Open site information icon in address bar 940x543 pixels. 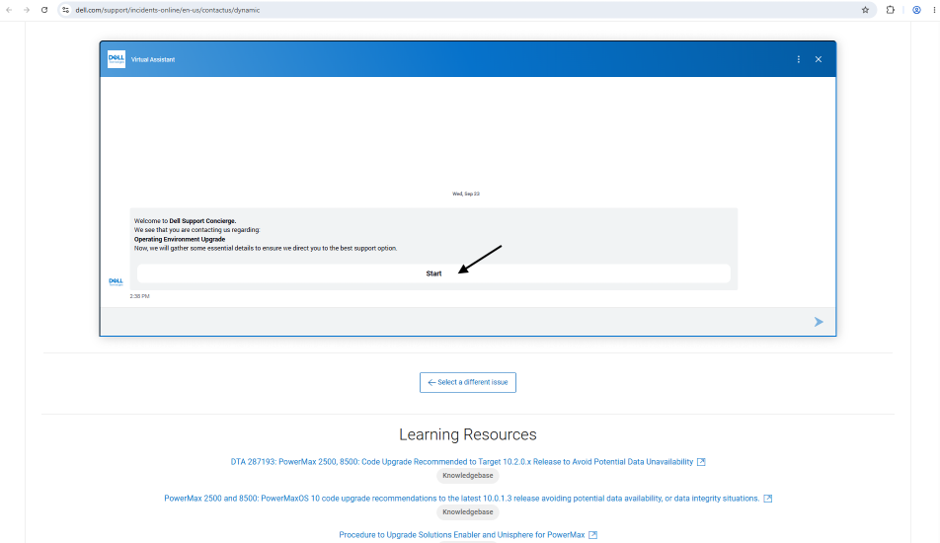click(x=65, y=10)
